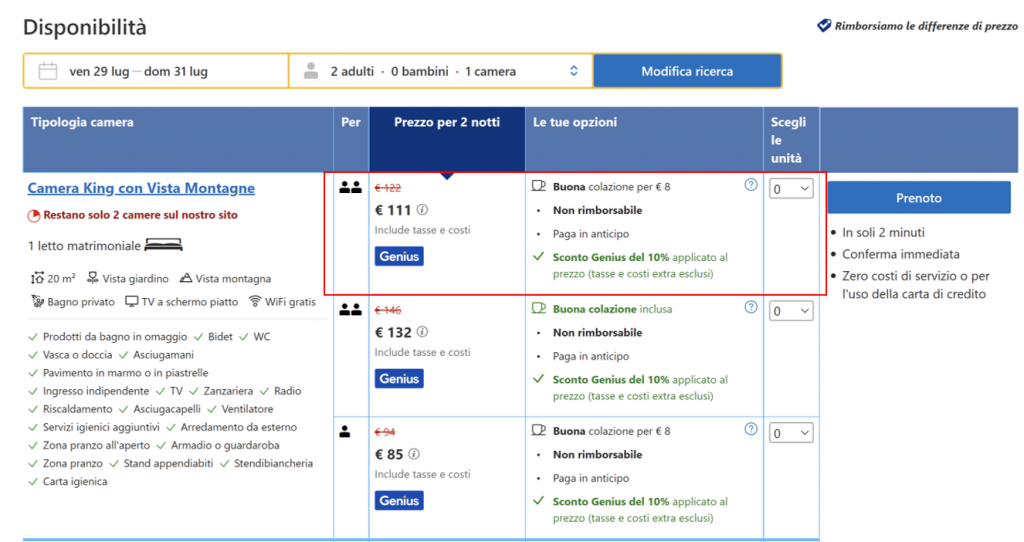Click the Prenoto button
Screen dimensions: 1024x542
coord(918,198)
